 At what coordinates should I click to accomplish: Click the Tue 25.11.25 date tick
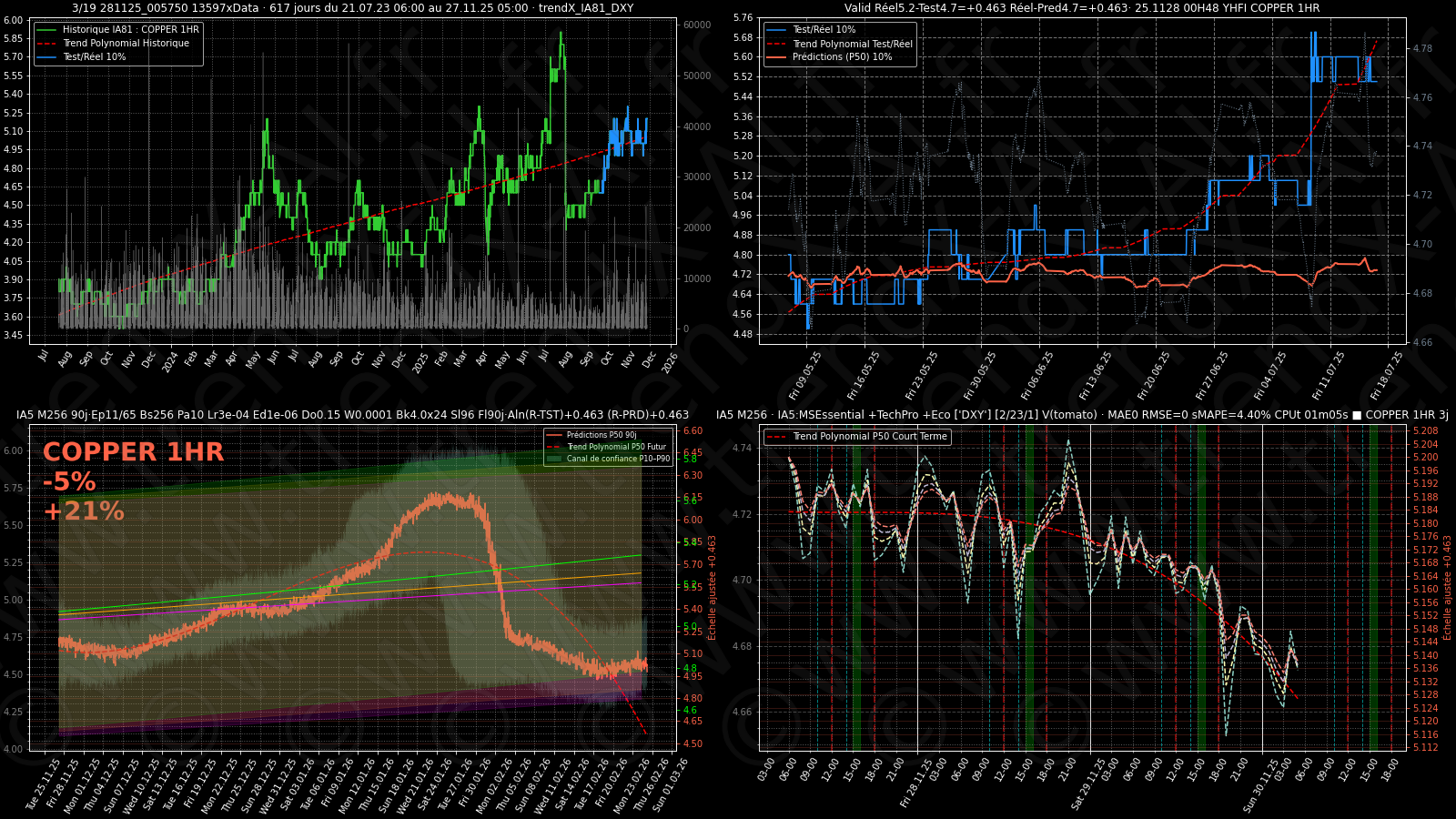coord(44,784)
